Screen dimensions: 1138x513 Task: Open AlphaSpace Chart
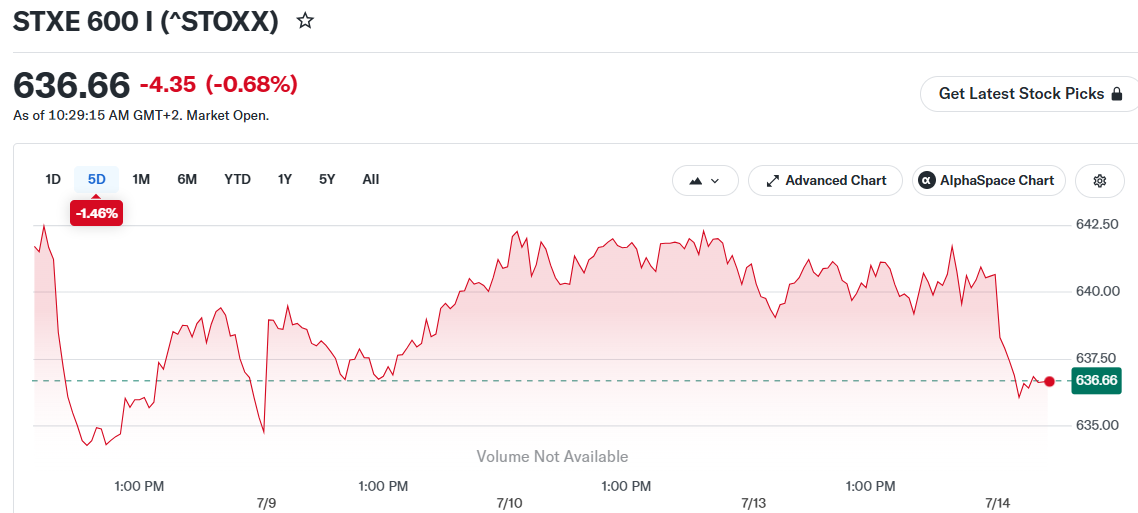click(988, 181)
